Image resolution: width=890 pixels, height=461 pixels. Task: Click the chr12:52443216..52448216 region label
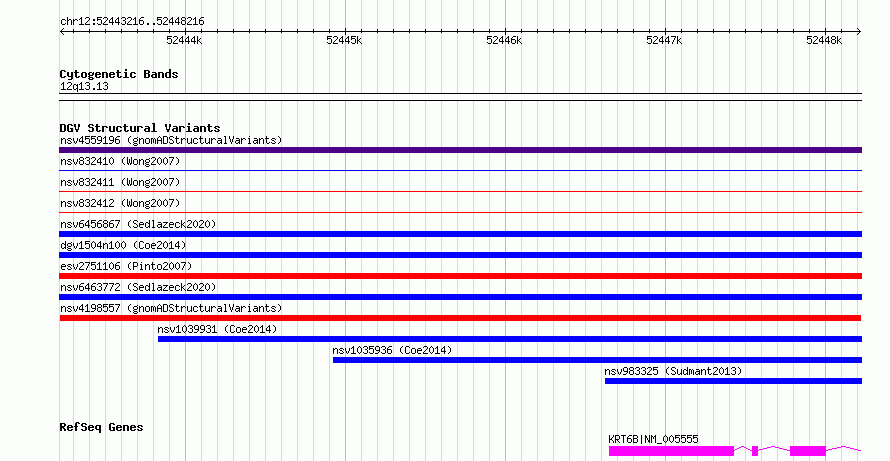tap(132, 22)
